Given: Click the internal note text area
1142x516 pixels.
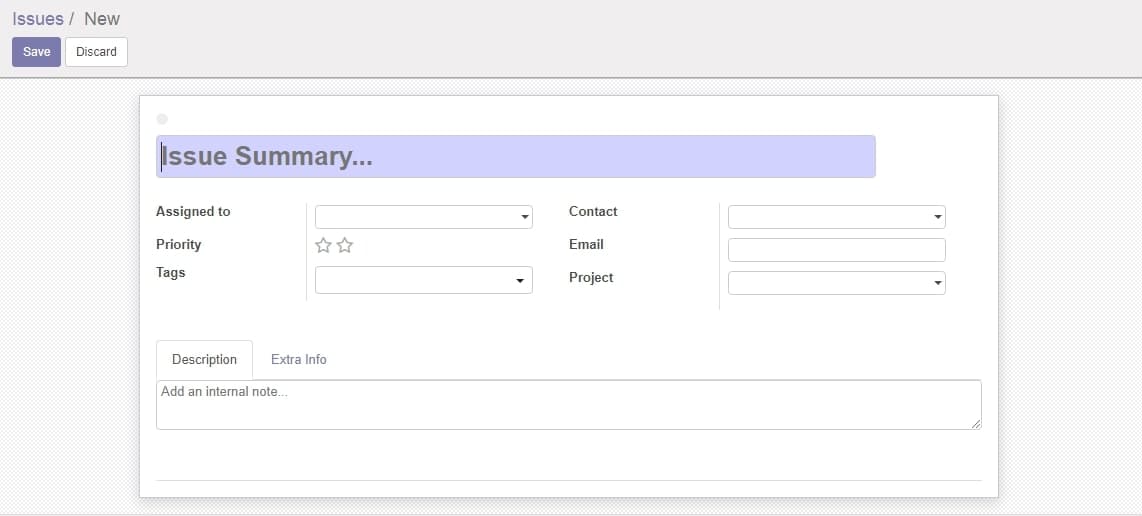Looking at the screenshot, I should coord(569,404).
